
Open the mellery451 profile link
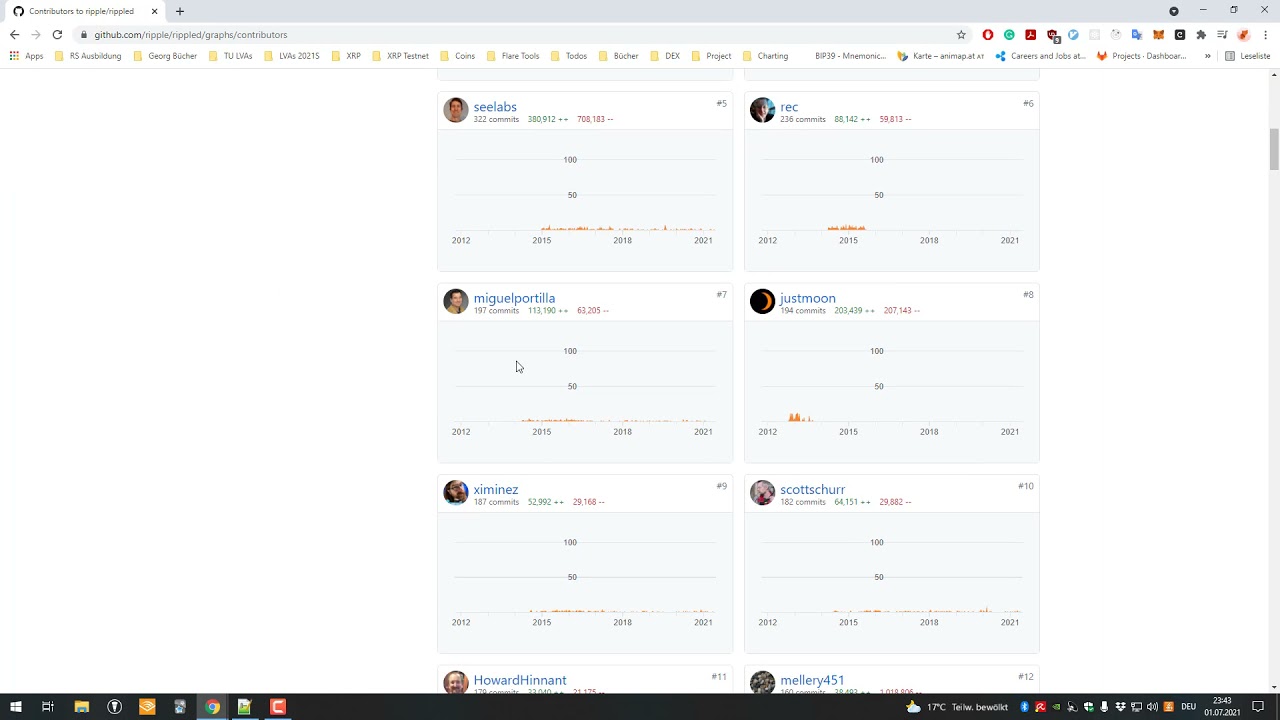point(812,680)
